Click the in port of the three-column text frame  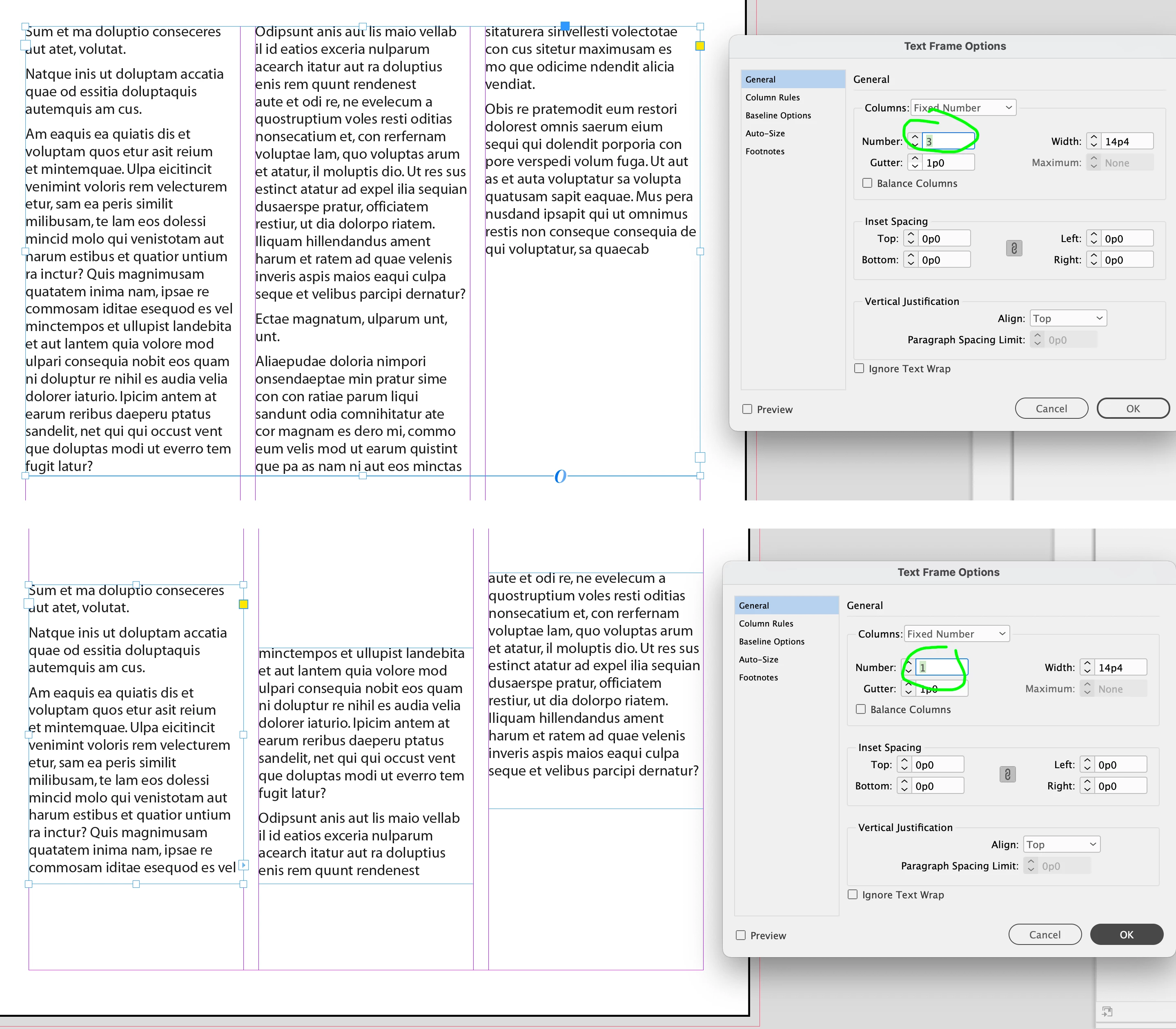(x=25, y=45)
